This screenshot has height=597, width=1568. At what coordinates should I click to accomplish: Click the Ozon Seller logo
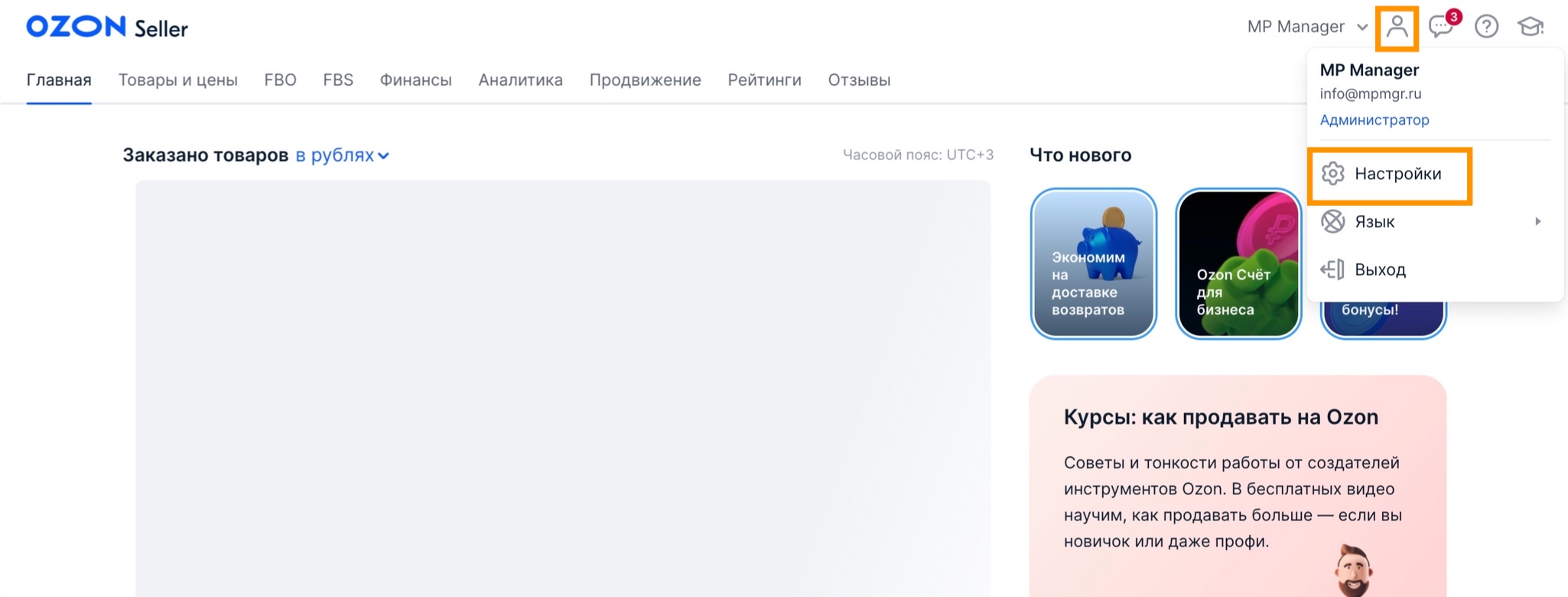[x=107, y=28]
